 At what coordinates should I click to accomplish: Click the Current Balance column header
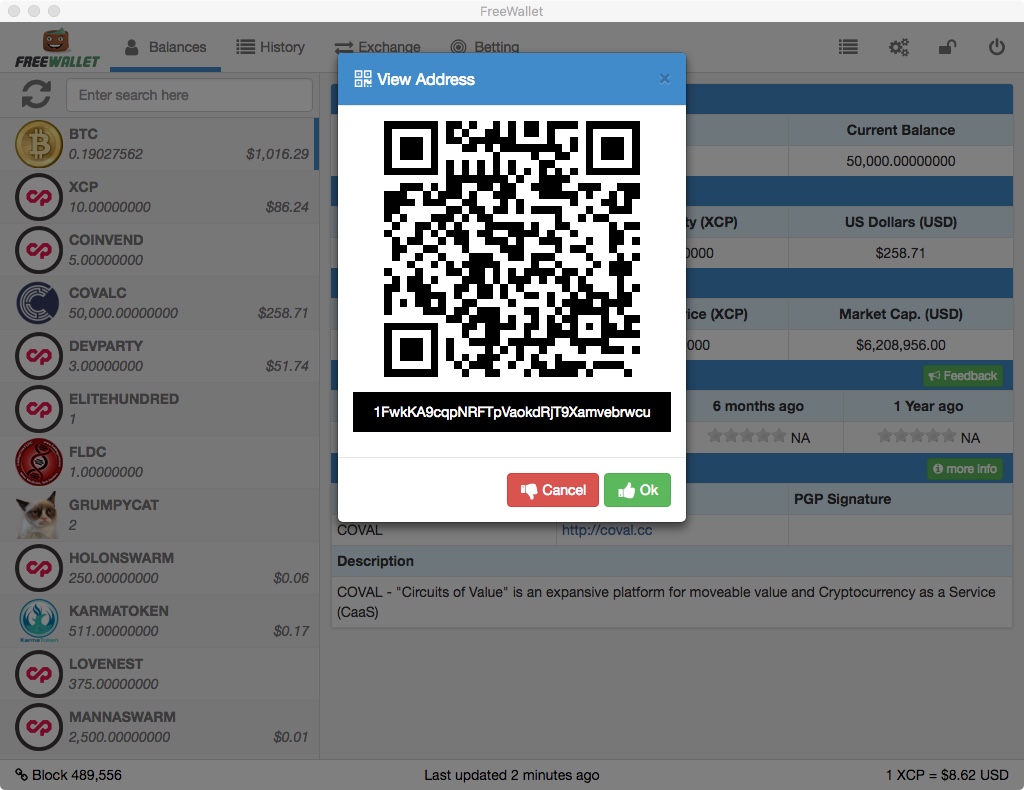901,130
